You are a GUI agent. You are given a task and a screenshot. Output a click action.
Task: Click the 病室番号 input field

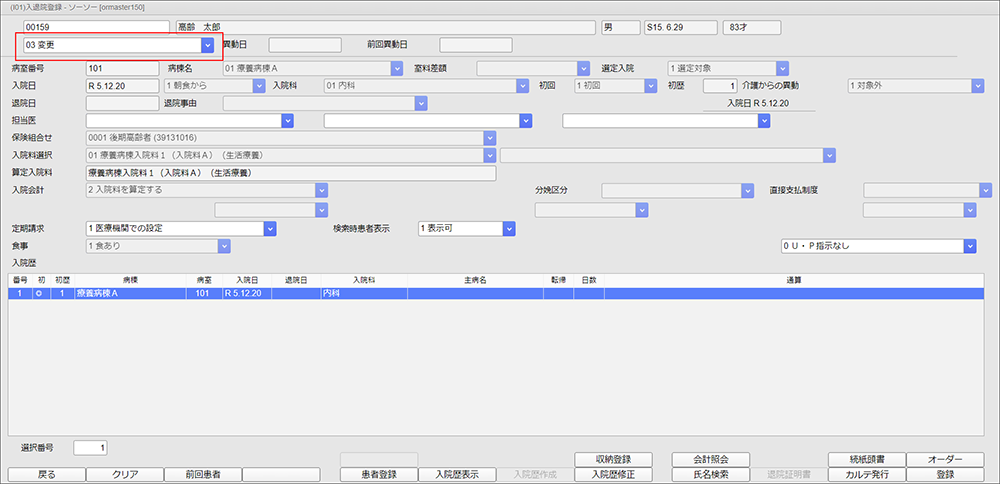pyautogui.click(x=122, y=68)
